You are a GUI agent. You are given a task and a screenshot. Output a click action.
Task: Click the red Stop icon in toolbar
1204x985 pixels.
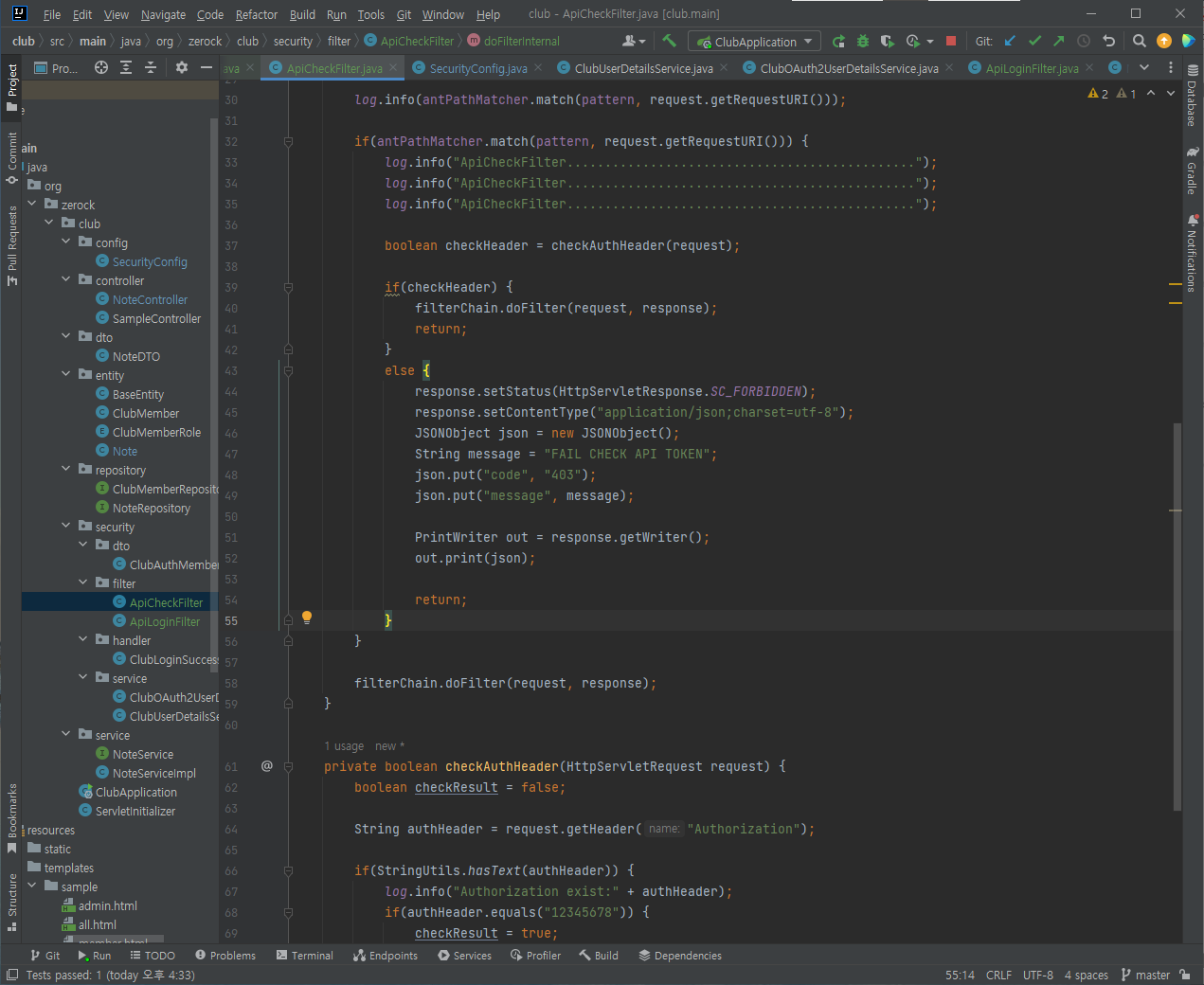click(x=951, y=41)
